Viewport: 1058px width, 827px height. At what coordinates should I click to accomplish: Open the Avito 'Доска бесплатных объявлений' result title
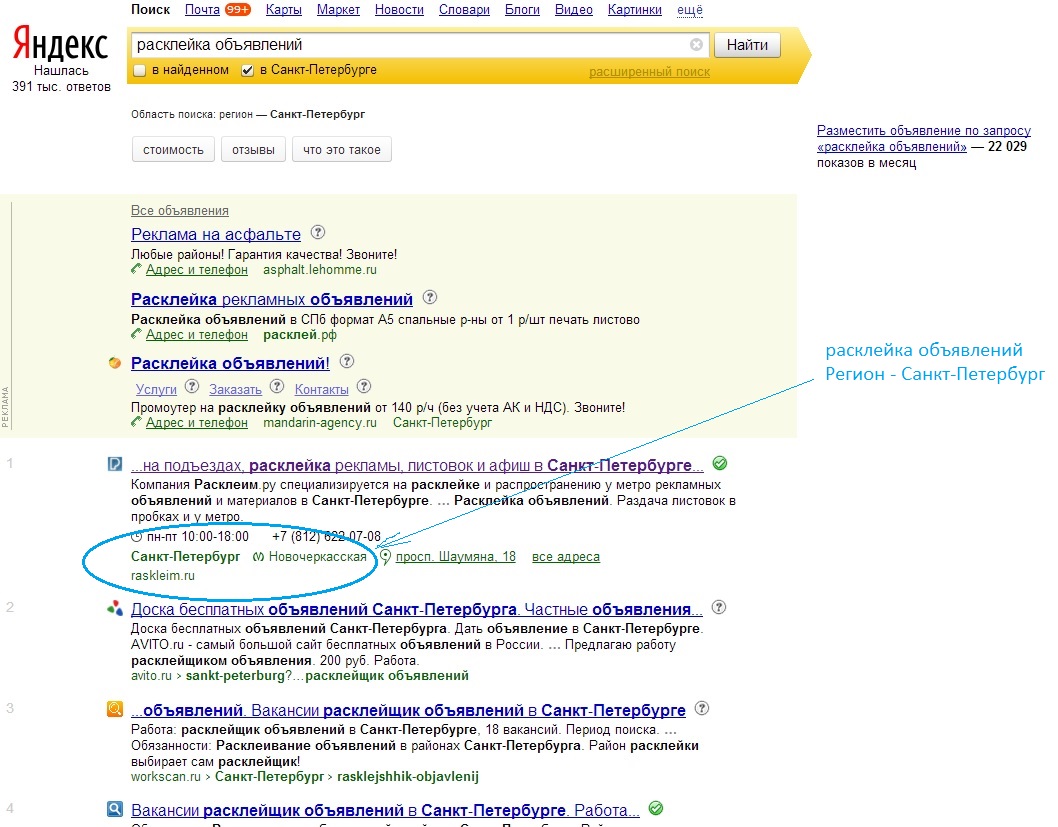tap(416, 609)
